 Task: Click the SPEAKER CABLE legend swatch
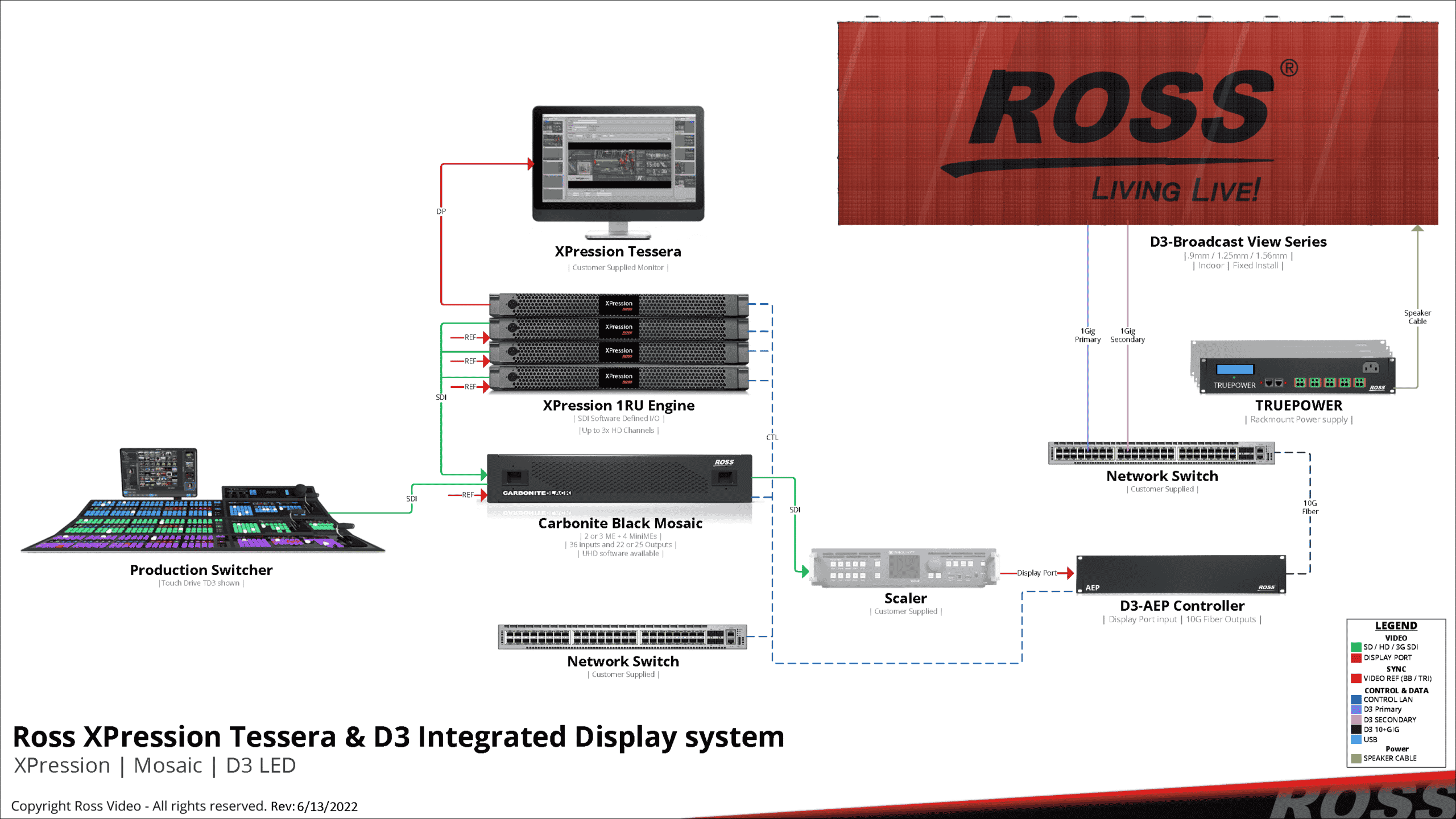coord(1356,759)
